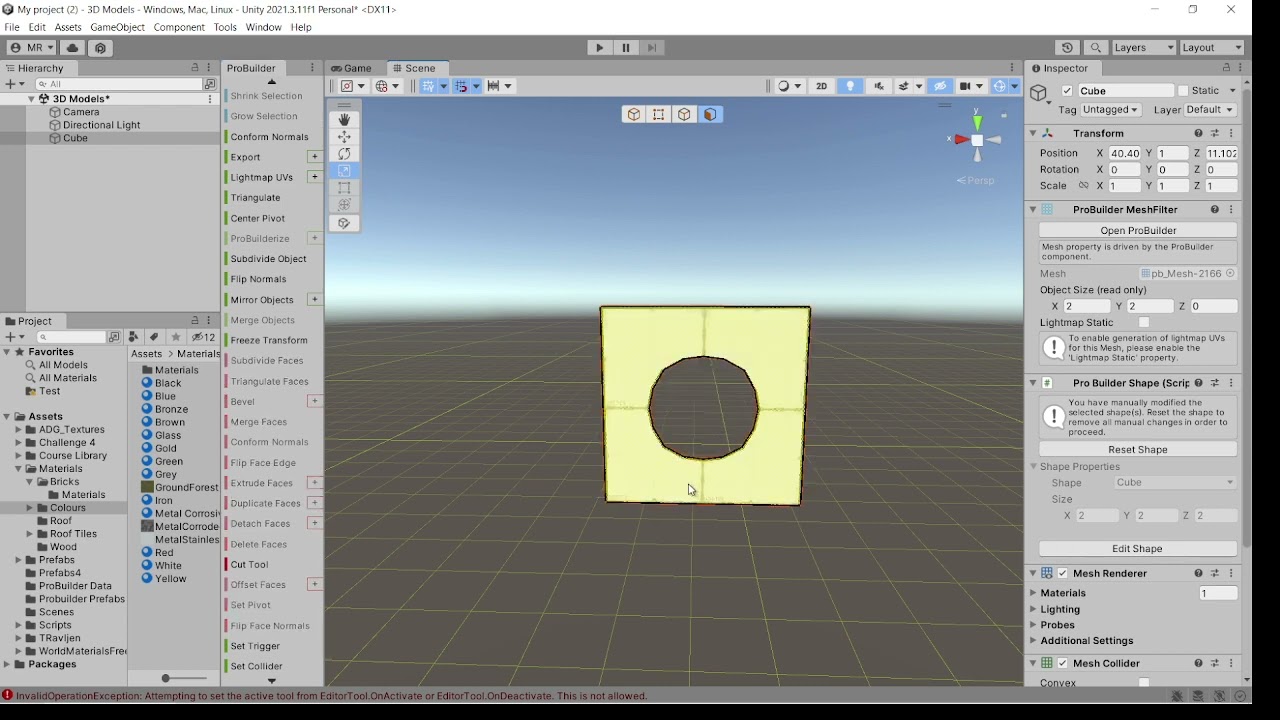This screenshot has height=720, width=1280.
Task: Switch to the Game tab
Action: (350, 68)
